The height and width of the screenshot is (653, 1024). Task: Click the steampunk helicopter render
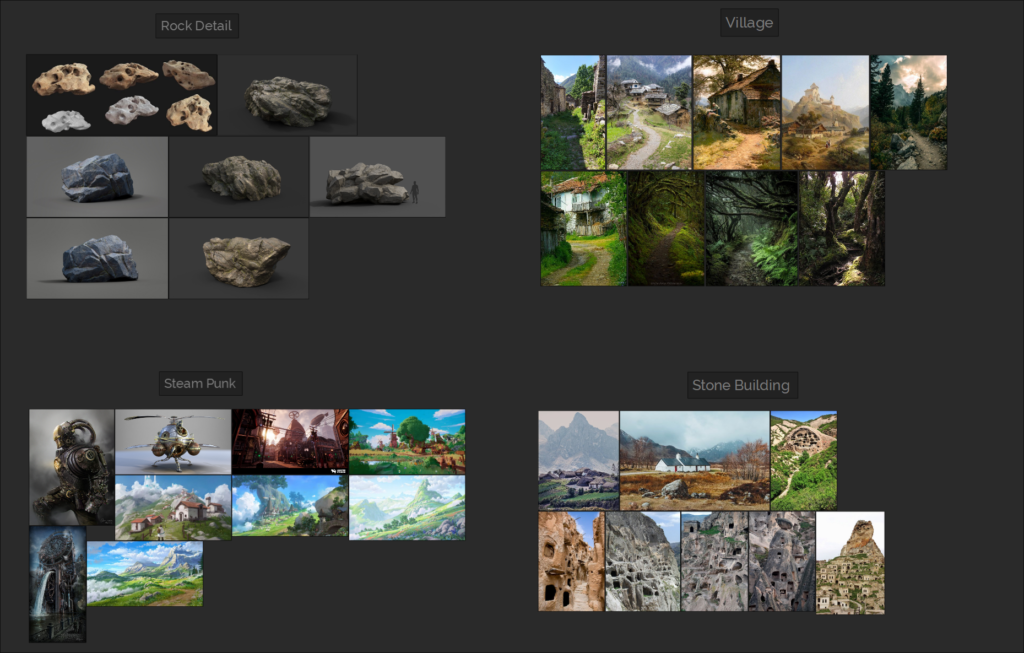[x=173, y=441]
